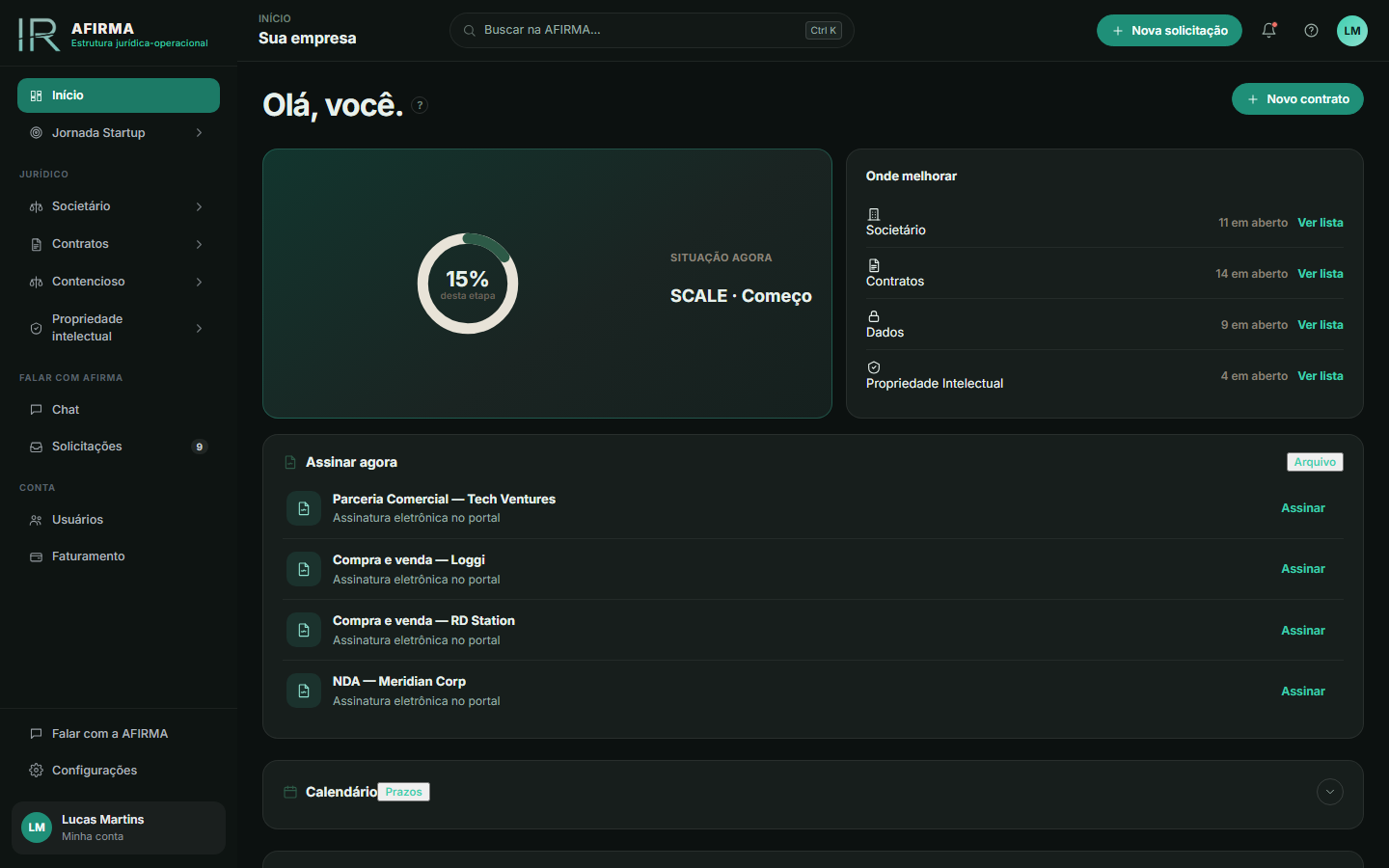Click the file icon above Contratos in Onde melhorar
Viewport: 1389px width, 868px height.
(x=874, y=265)
